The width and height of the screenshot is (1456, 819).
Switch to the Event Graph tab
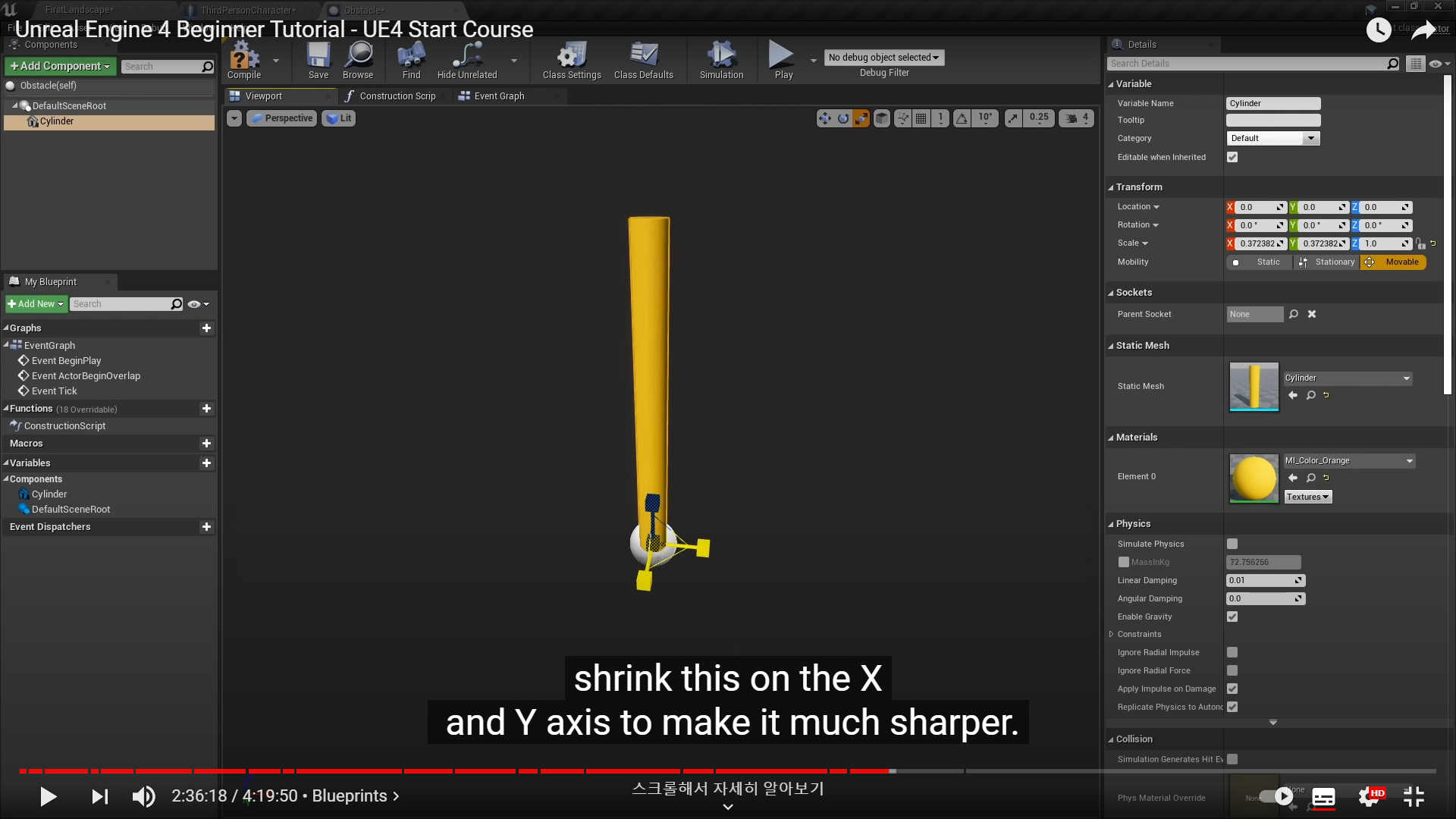point(498,96)
